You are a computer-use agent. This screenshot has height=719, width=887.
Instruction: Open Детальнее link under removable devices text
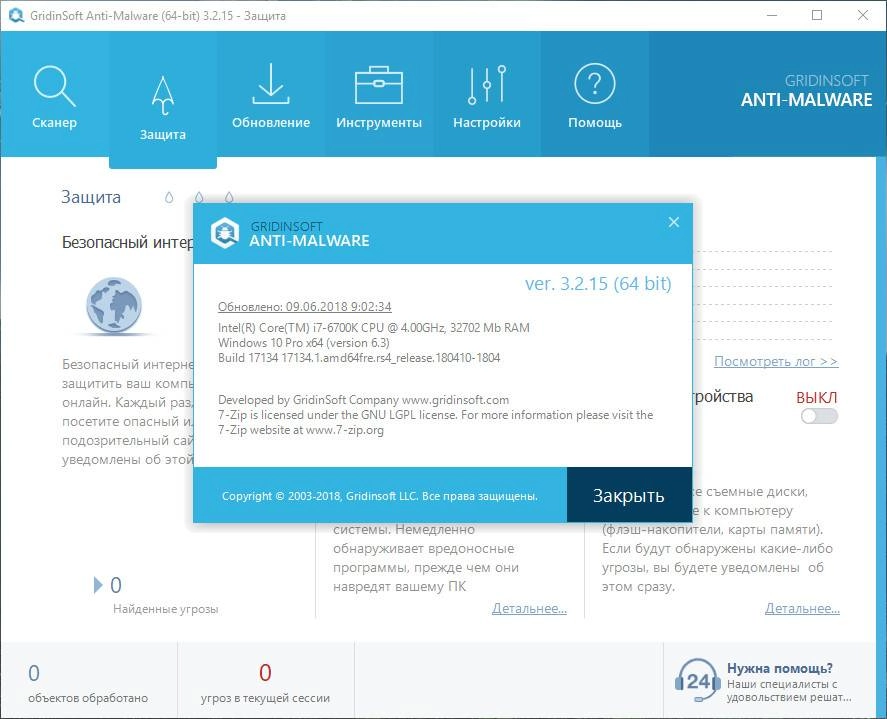point(802,608)
